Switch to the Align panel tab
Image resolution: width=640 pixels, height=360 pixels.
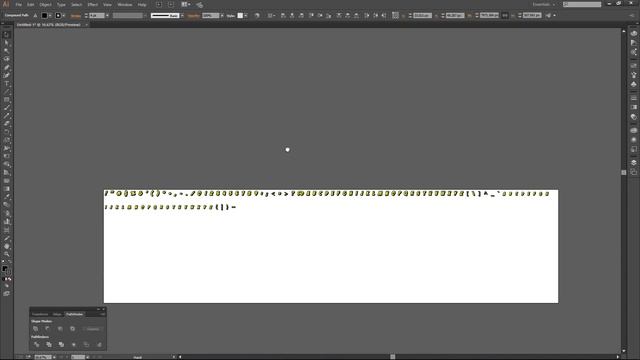point(57,314)
